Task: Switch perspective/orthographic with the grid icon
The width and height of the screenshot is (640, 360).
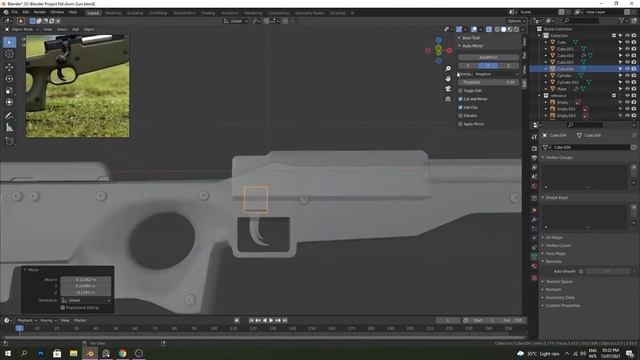Action: coord(448,98)
